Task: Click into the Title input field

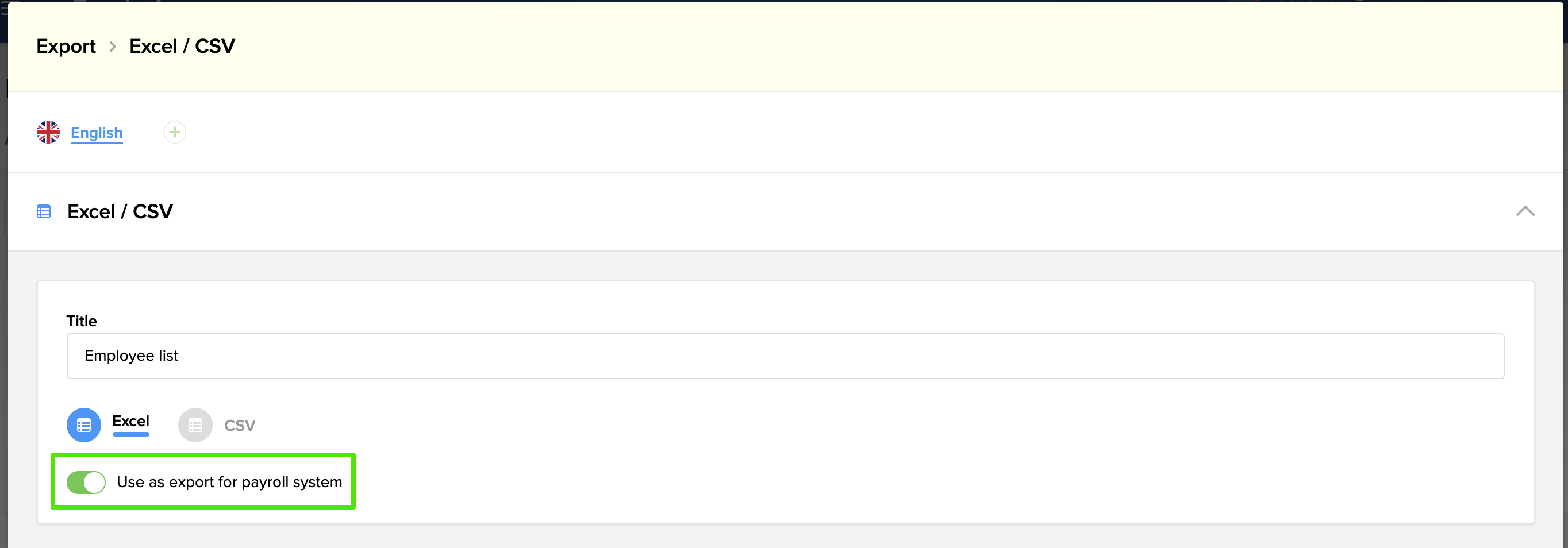Action: point(785,356)
